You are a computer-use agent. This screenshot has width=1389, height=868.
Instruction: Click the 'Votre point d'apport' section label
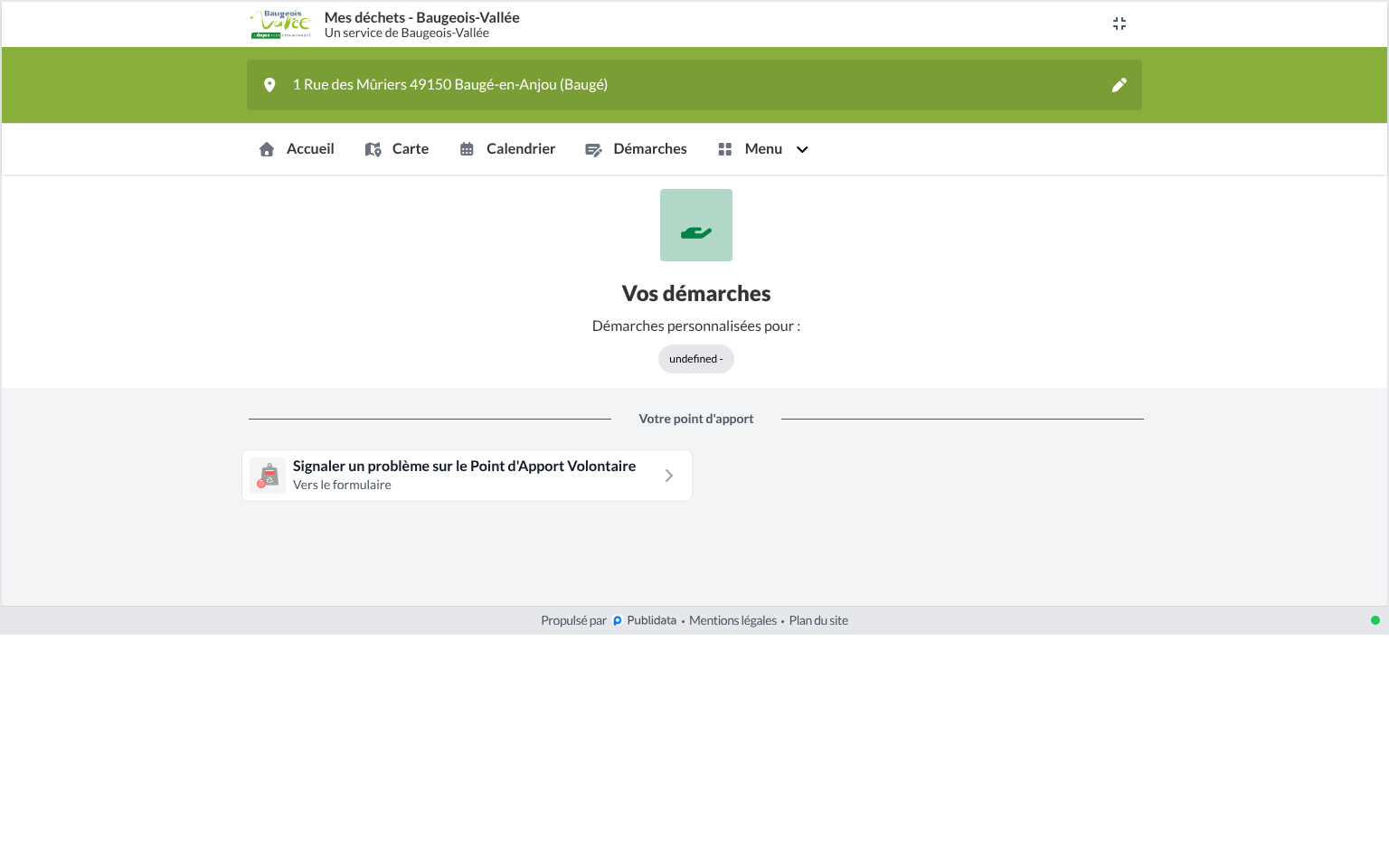696,419
